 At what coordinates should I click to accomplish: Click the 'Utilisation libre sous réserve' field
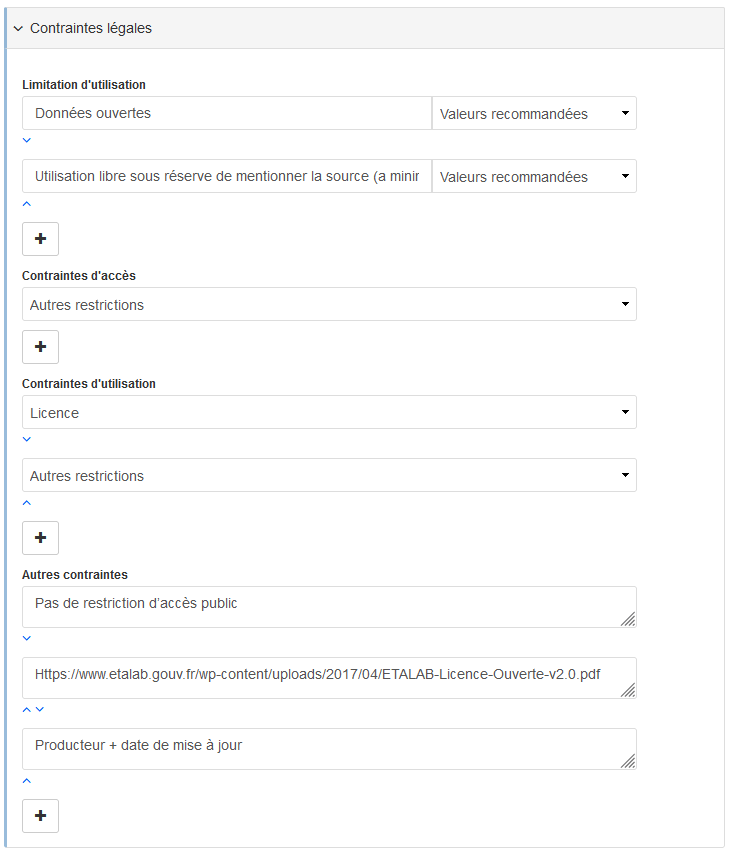tap(226, 177)
